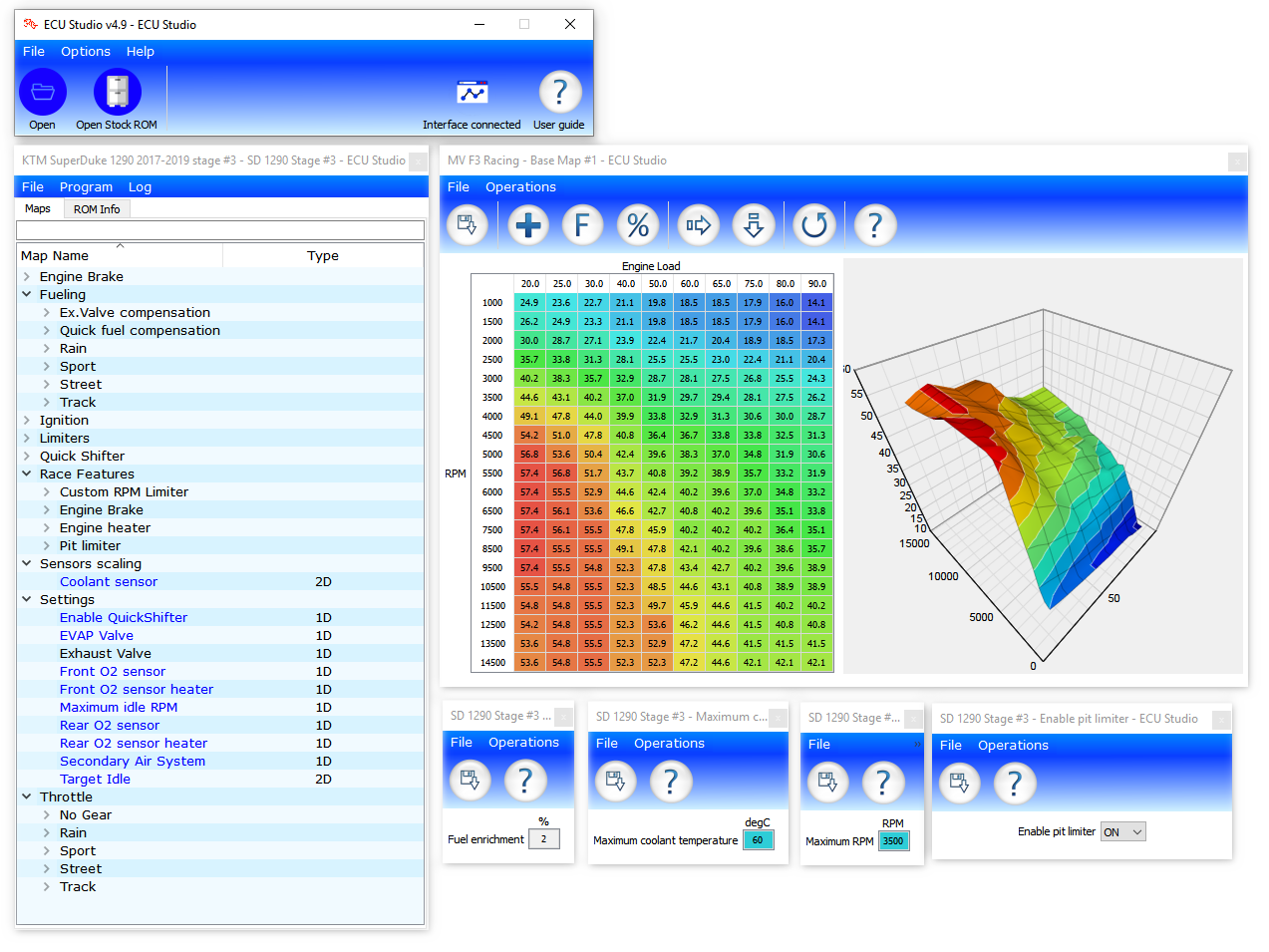Open the User guide help icon
Screen dimensions: 1269x952
pyautogui.click(x=559, y=93)
